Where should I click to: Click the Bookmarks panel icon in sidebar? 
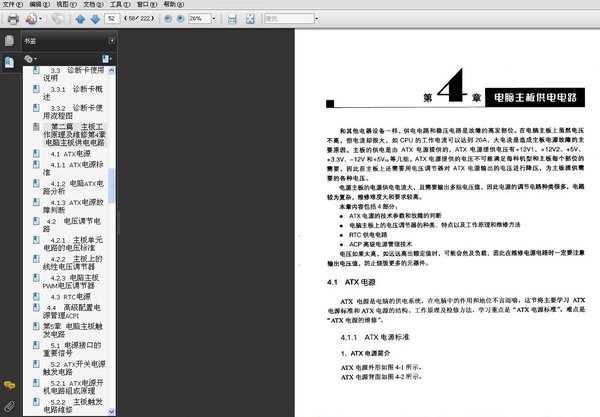pos(9,62)
